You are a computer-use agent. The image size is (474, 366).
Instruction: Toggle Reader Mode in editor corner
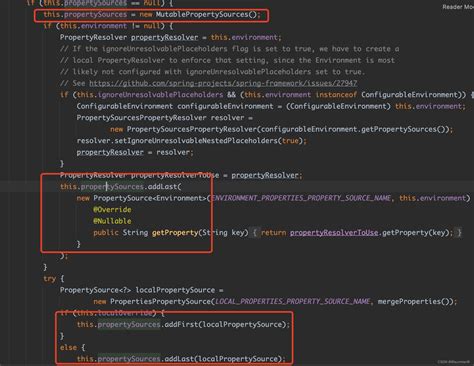[x=458, y=7]
